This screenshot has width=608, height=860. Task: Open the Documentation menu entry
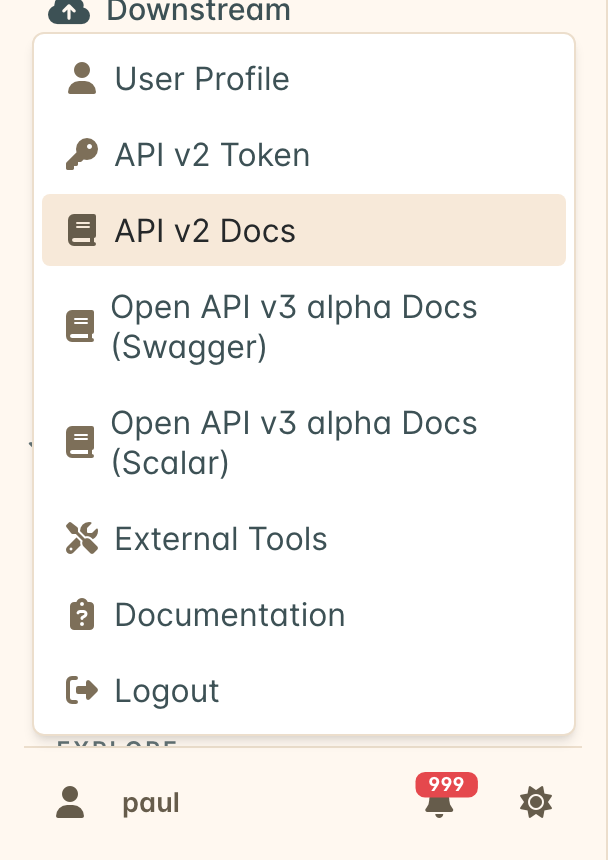coord(304,615)
